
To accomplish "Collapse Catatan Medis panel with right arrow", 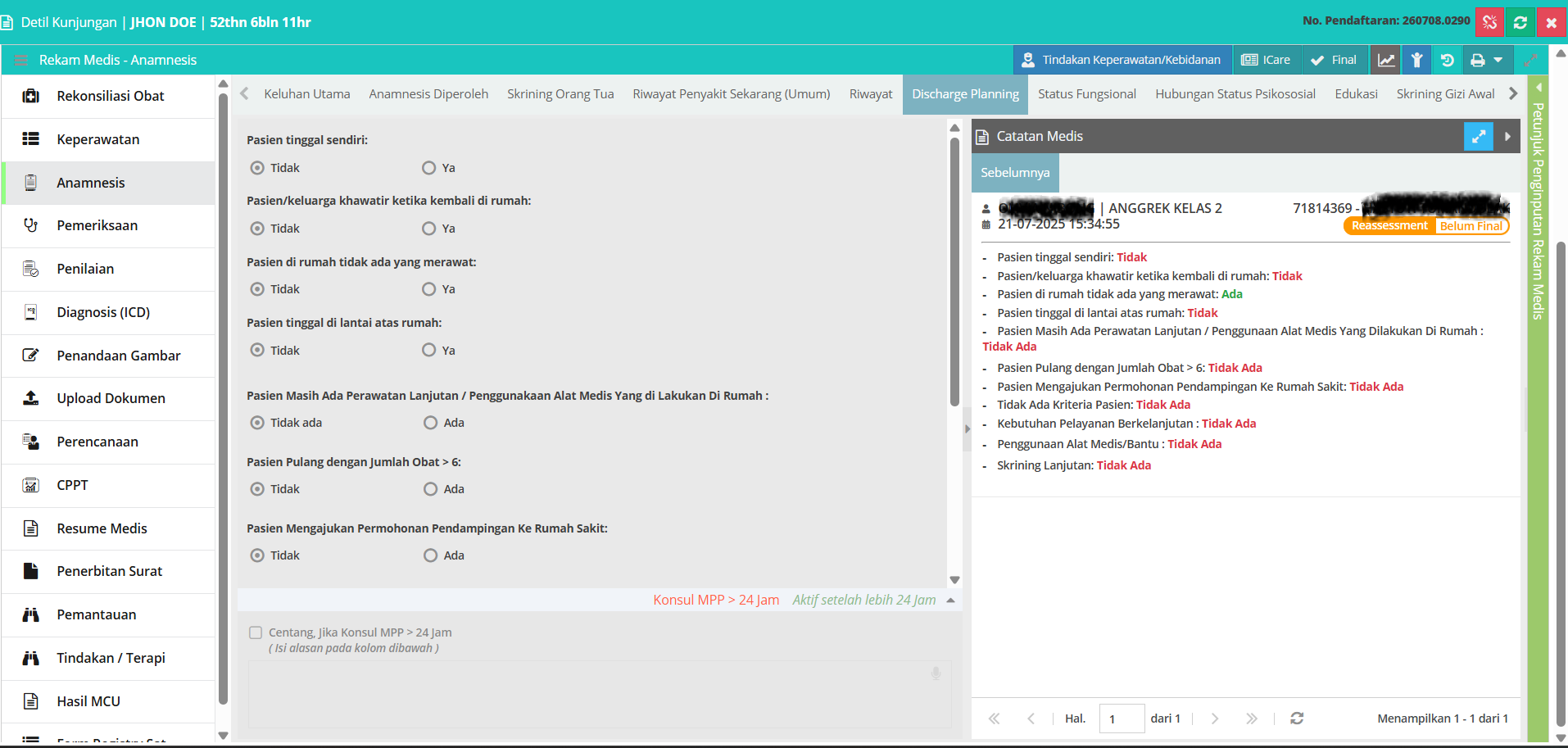I will (x=1507, y=136).
